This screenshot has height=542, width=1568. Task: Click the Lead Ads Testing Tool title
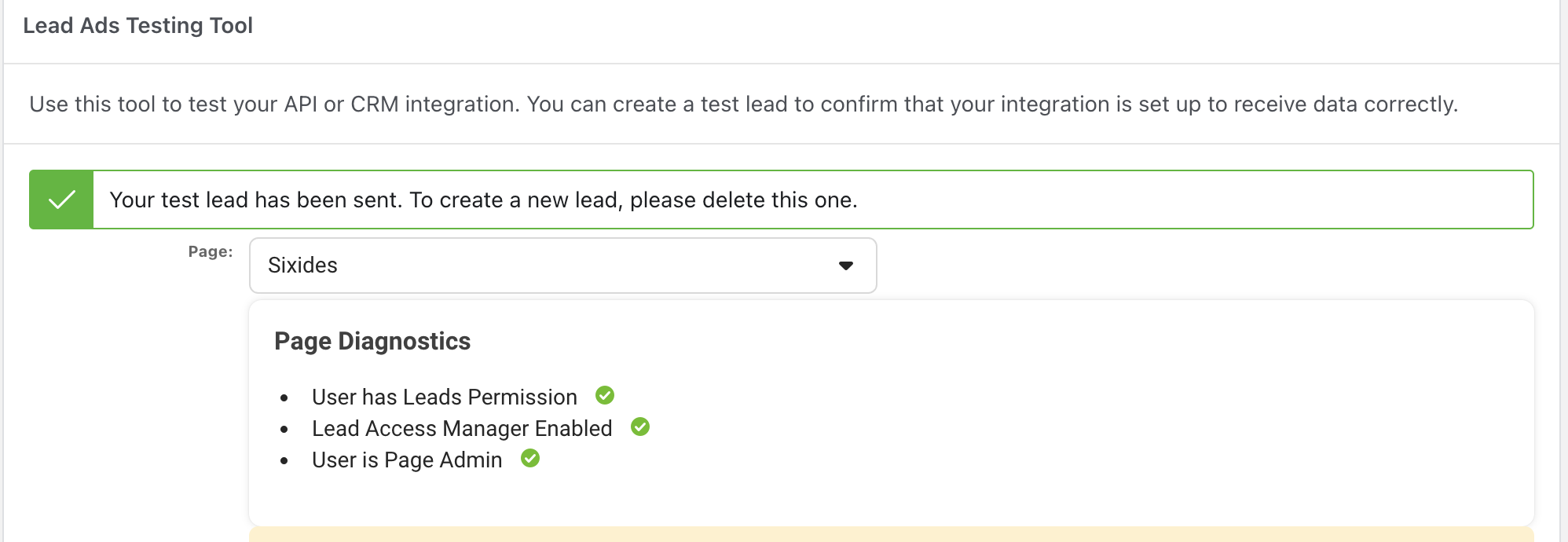138,25
